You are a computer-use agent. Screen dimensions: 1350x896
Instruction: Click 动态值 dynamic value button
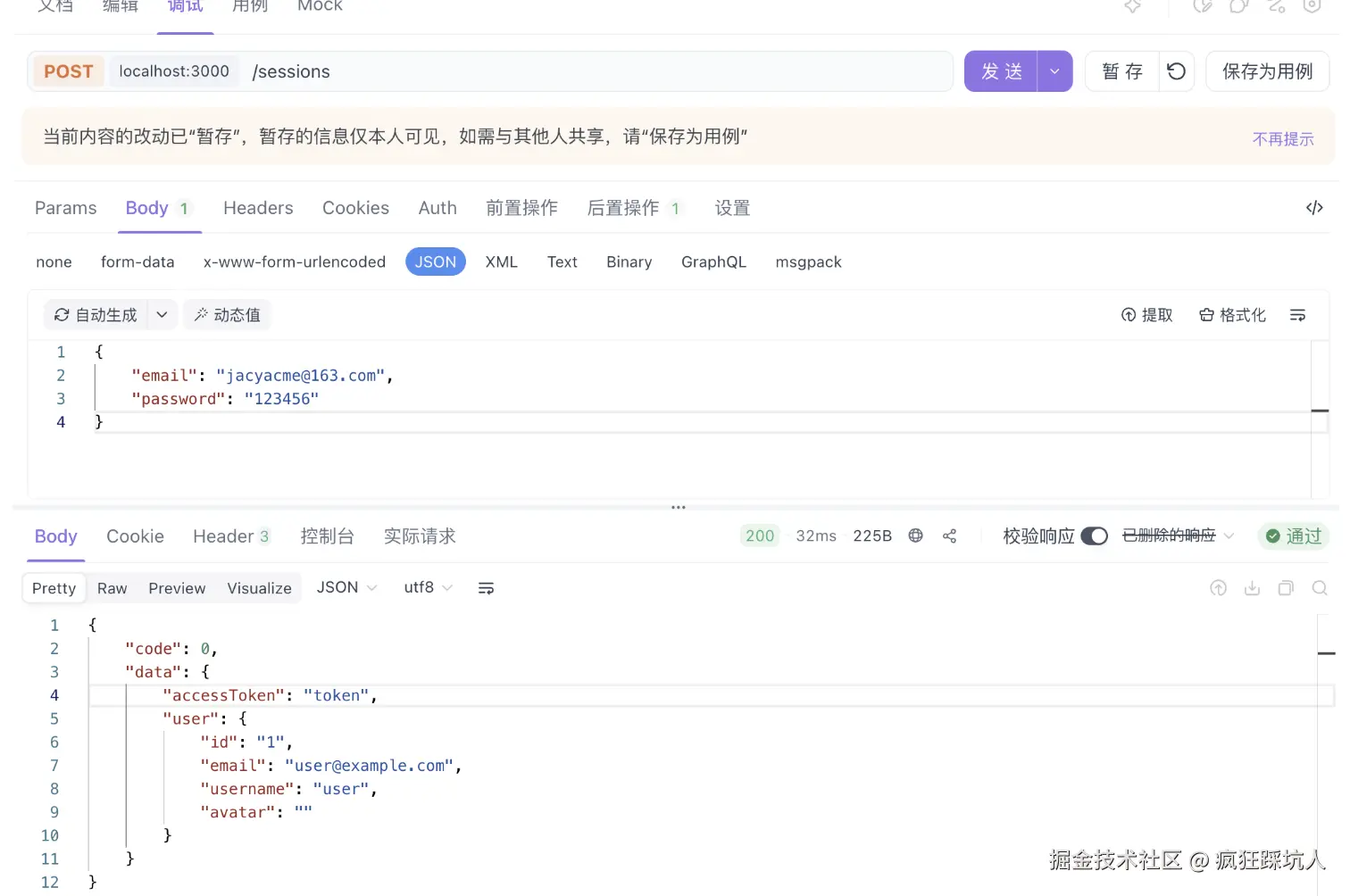[x=228, y=315]
